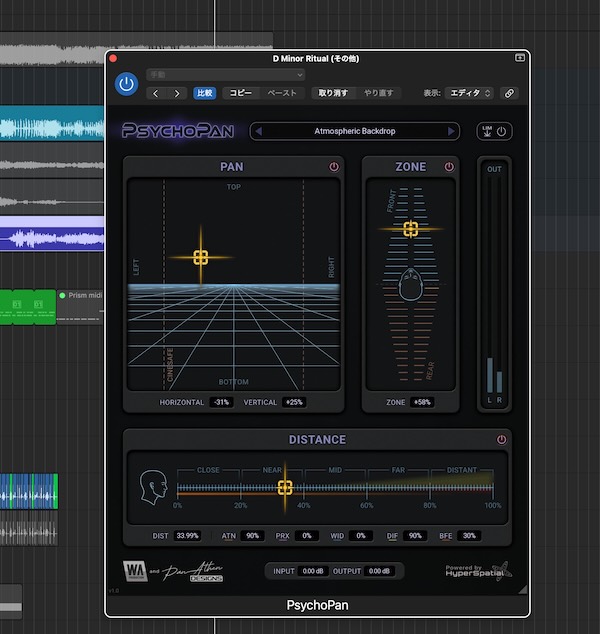
Task: Click the FAR label on the distance scale
Action: point(398,470)
